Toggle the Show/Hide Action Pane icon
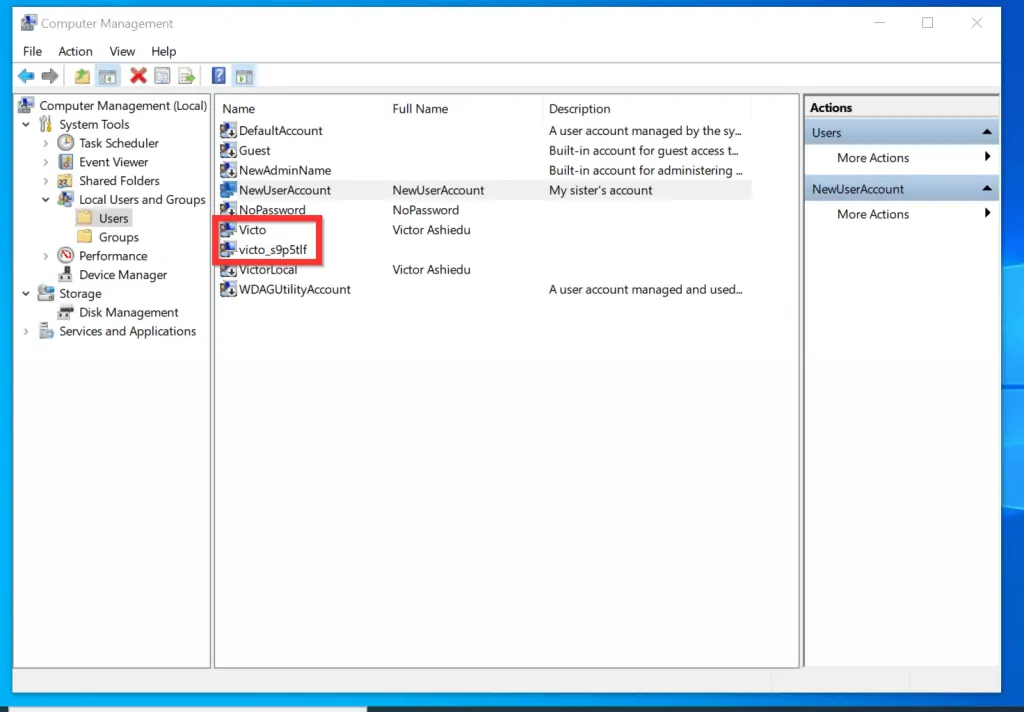The image size is (1024, 712). point(243,75)
